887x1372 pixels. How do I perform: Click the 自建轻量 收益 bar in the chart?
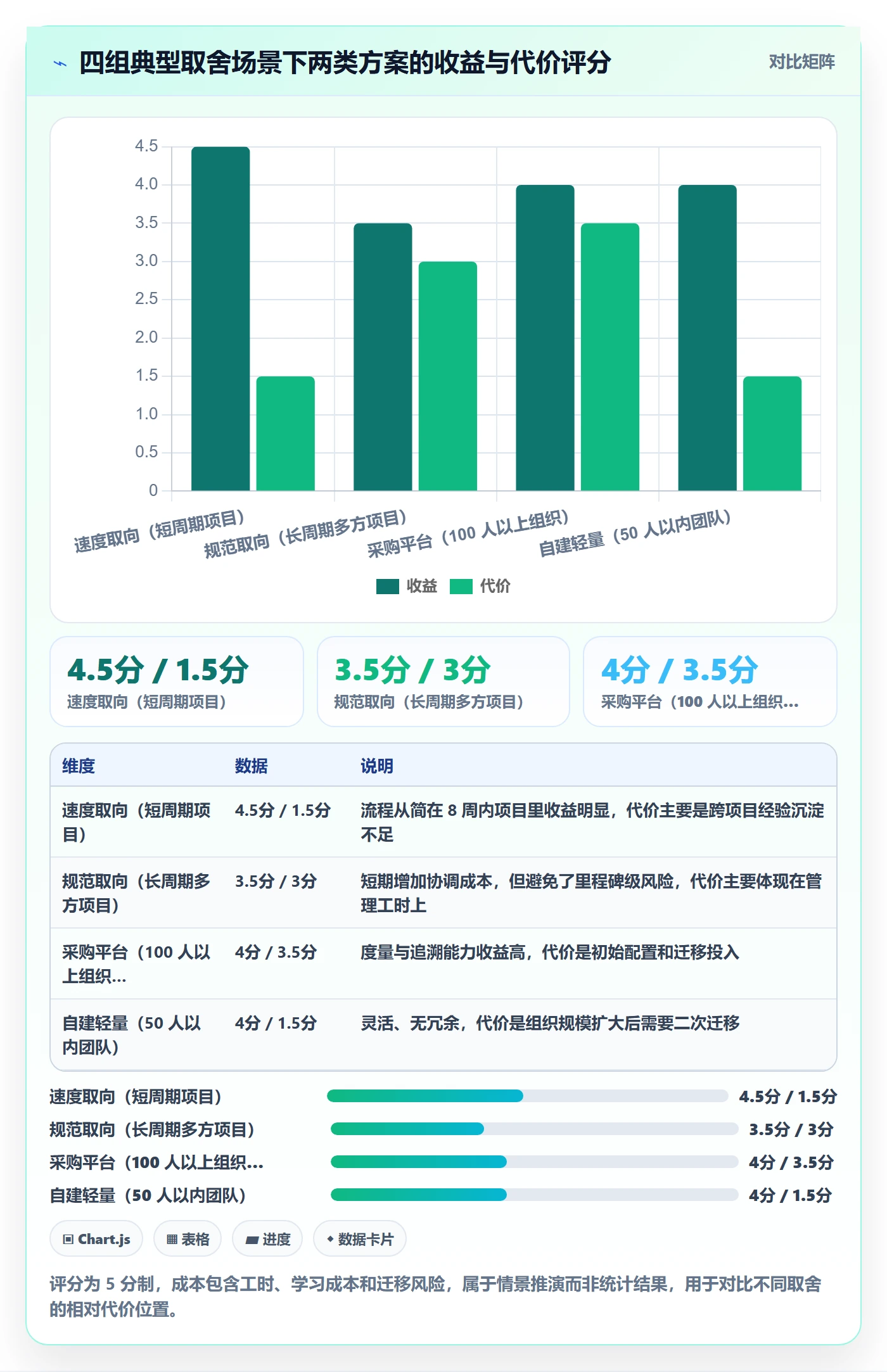point(707,338)
